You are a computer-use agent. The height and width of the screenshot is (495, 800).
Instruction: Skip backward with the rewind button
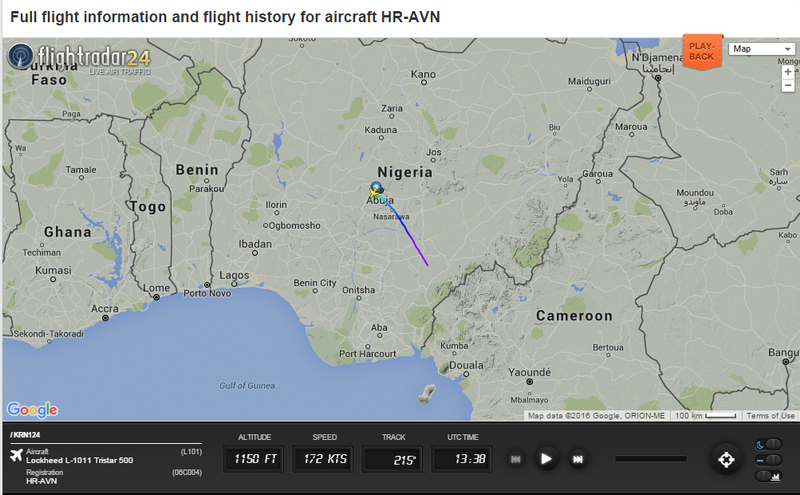(x=516, y=459)
